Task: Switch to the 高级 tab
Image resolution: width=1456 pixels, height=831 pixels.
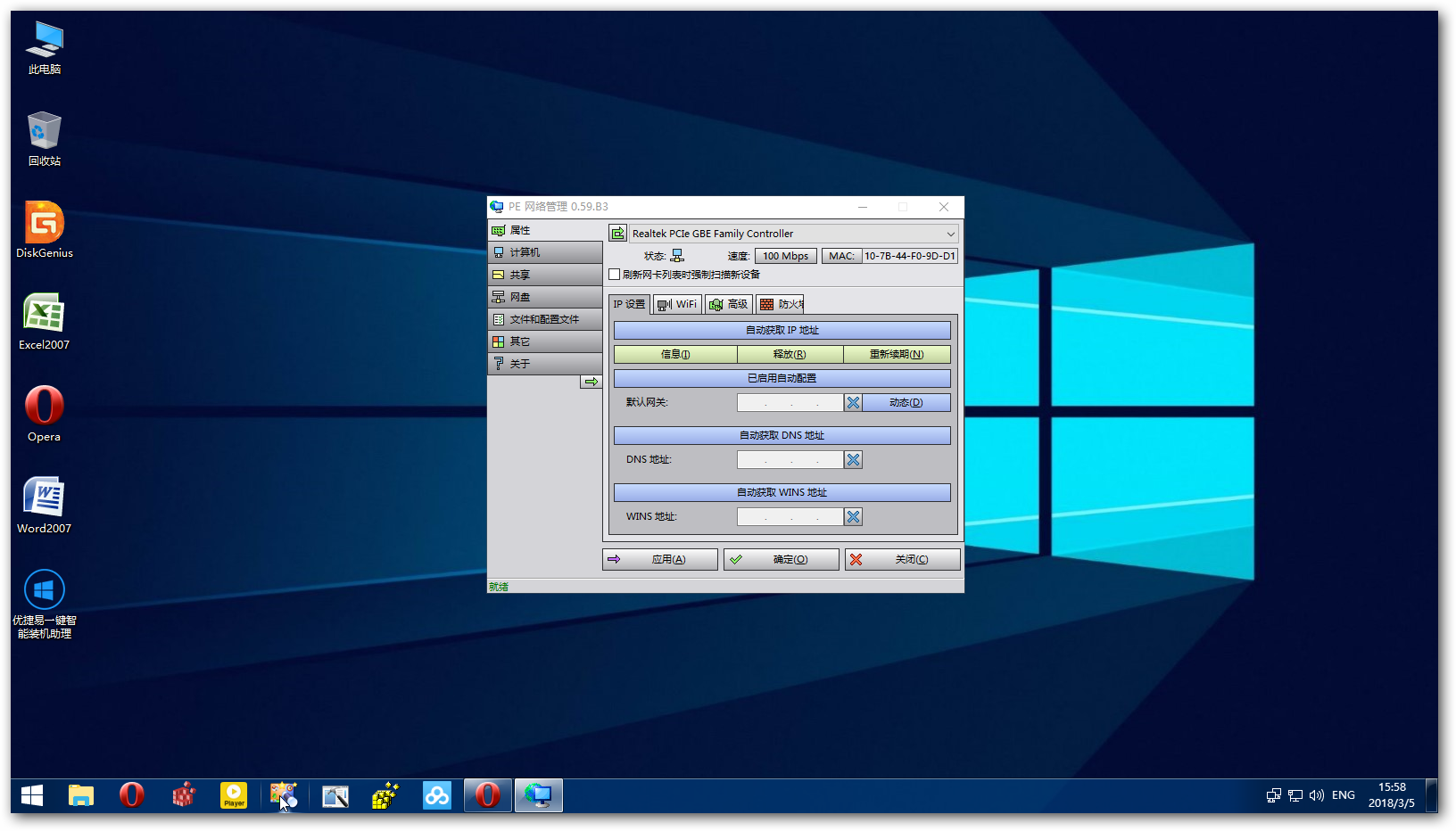Action: [729, 304]
